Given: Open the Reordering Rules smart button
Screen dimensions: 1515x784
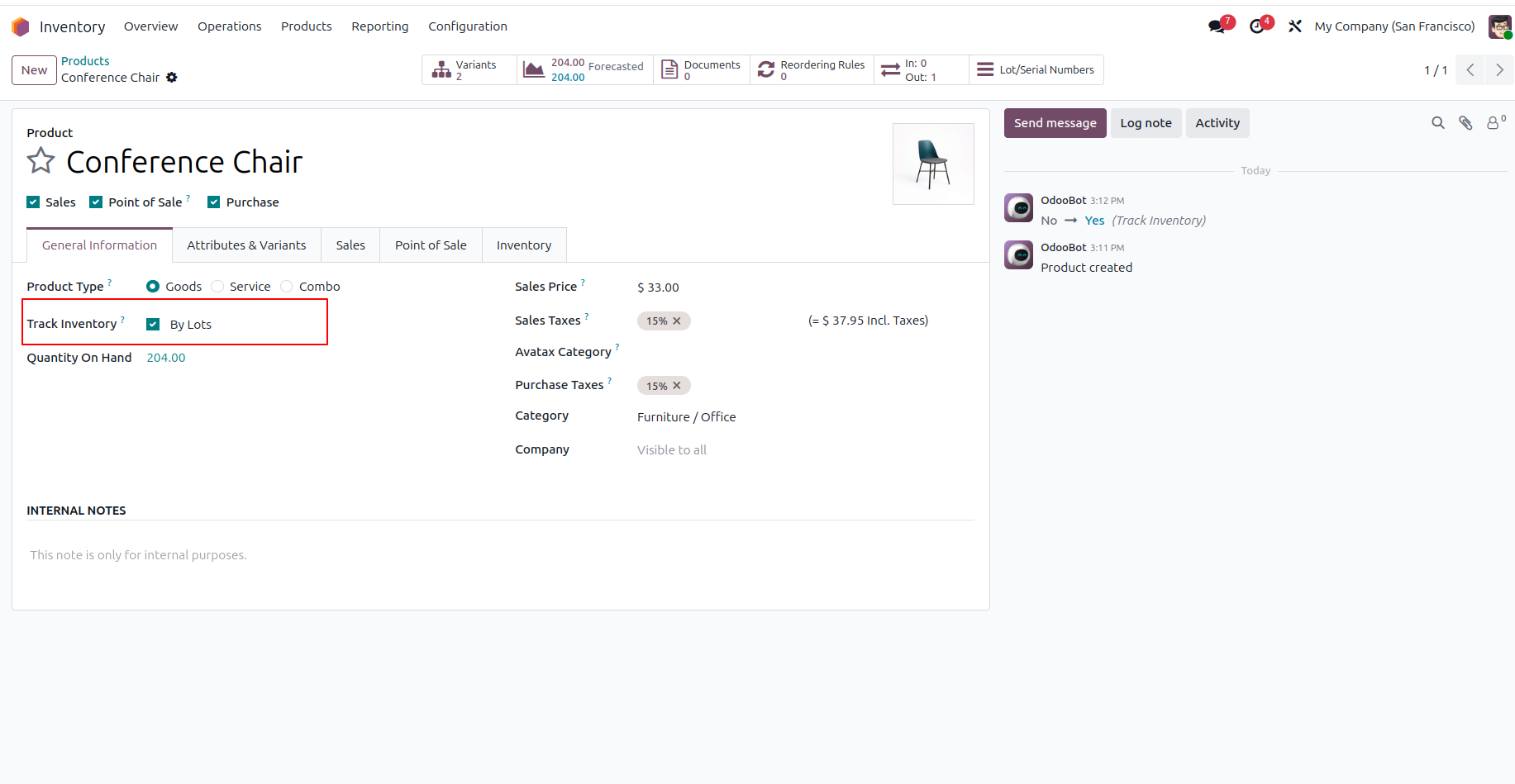Looking at the screenshot, I should 812,70.
